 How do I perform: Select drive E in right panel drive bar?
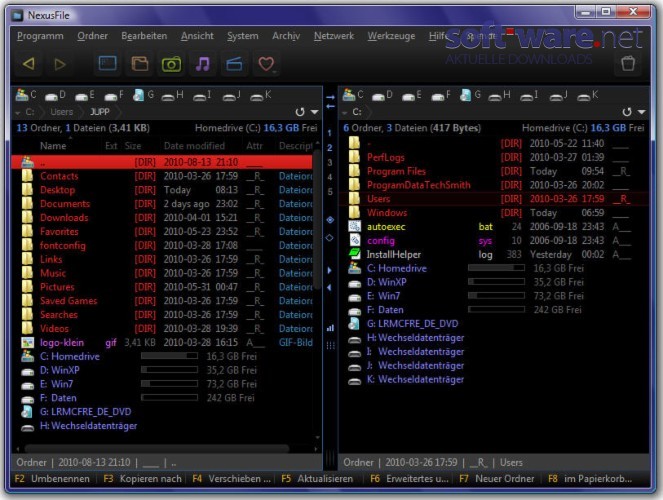(x=411, y=95)
